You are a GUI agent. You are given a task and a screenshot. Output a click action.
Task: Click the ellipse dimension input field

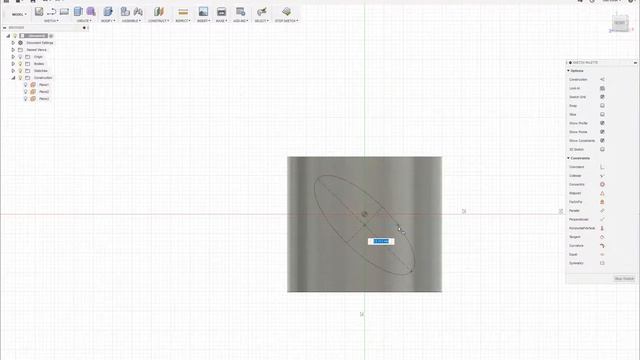(381, 241)
